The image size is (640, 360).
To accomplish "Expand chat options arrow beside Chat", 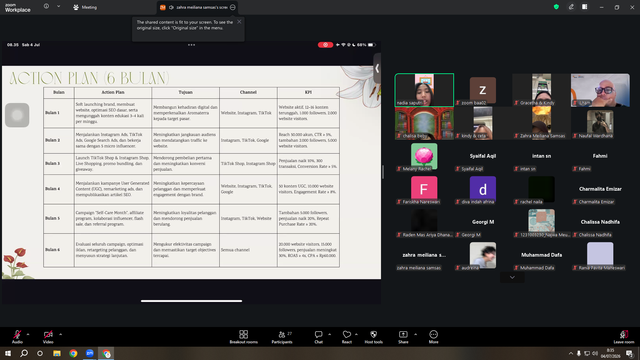I will (x=329, y=334).
